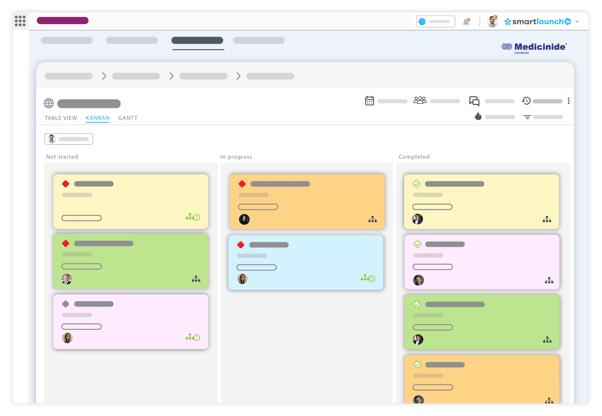Screen dimensions: 602x416
Task: Click assignee avatar on green Not started card
Action: (67, 279)
